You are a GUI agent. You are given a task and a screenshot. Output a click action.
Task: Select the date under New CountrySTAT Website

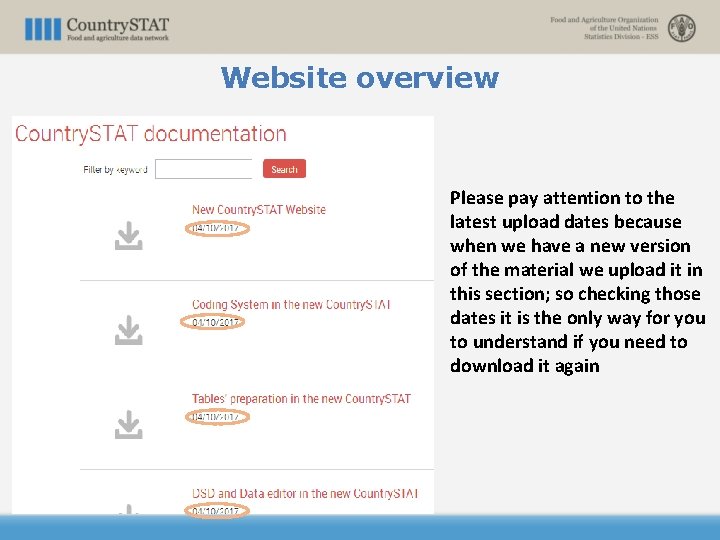[217, 228]
